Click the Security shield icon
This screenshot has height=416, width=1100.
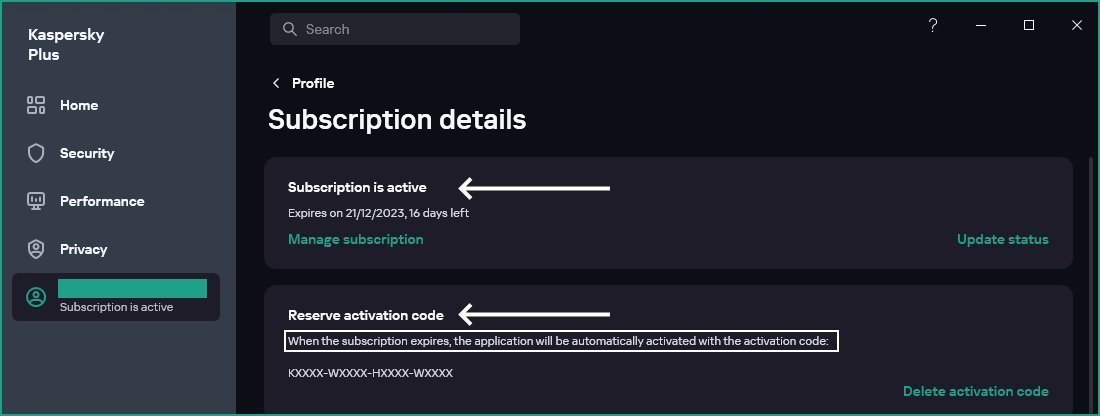[x=36, y=153]
